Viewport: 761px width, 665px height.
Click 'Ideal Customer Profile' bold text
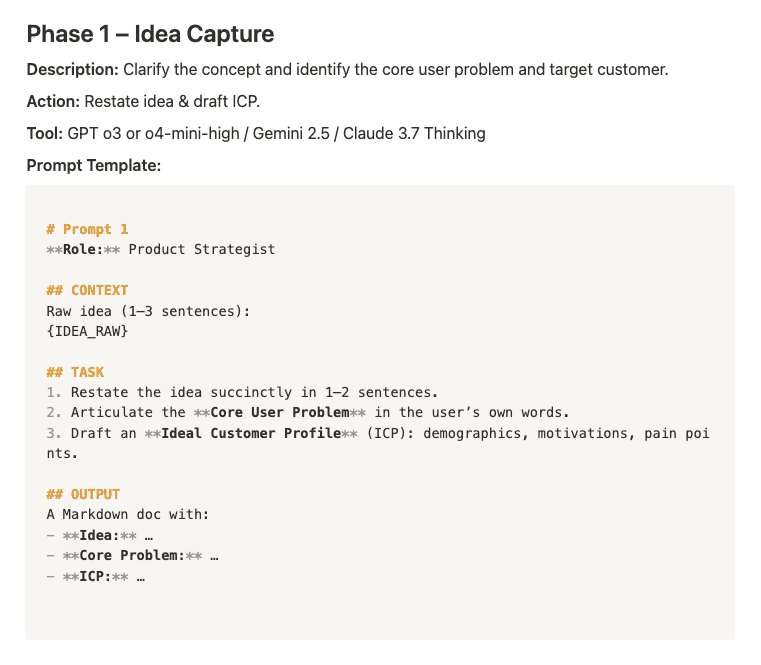(x=251, y=433)
